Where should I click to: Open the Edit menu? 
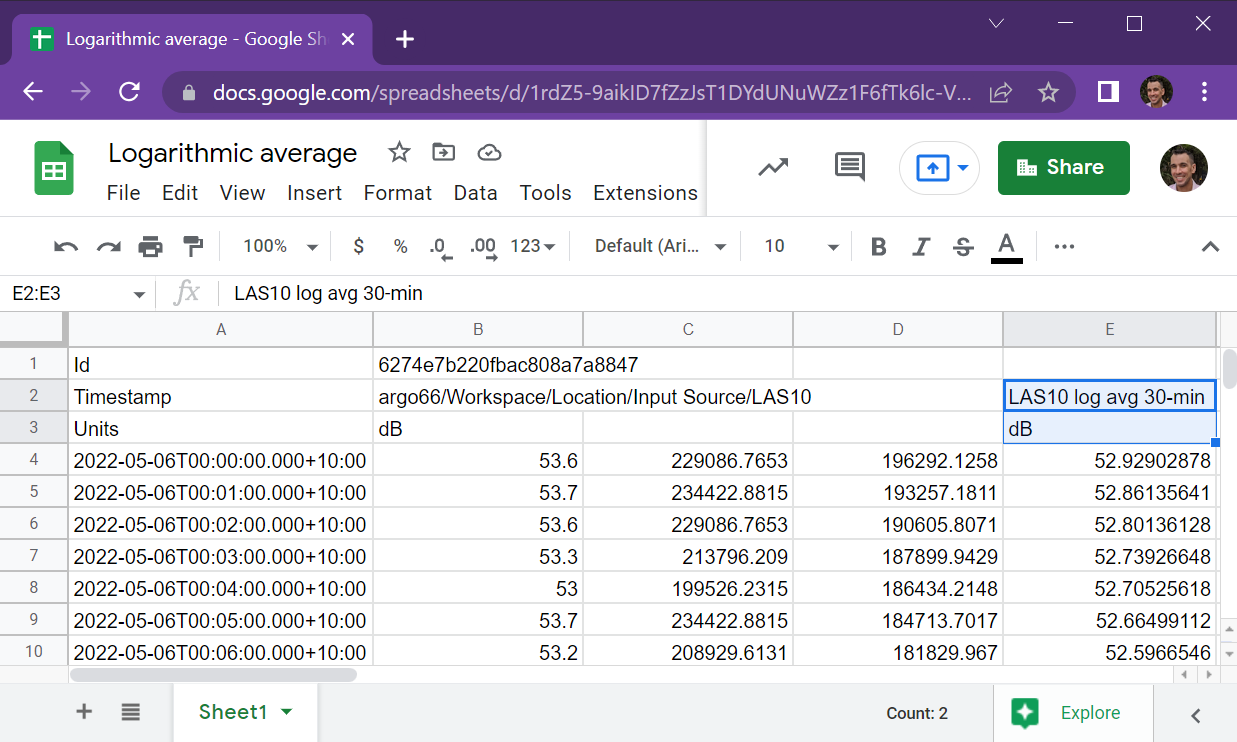180,193
